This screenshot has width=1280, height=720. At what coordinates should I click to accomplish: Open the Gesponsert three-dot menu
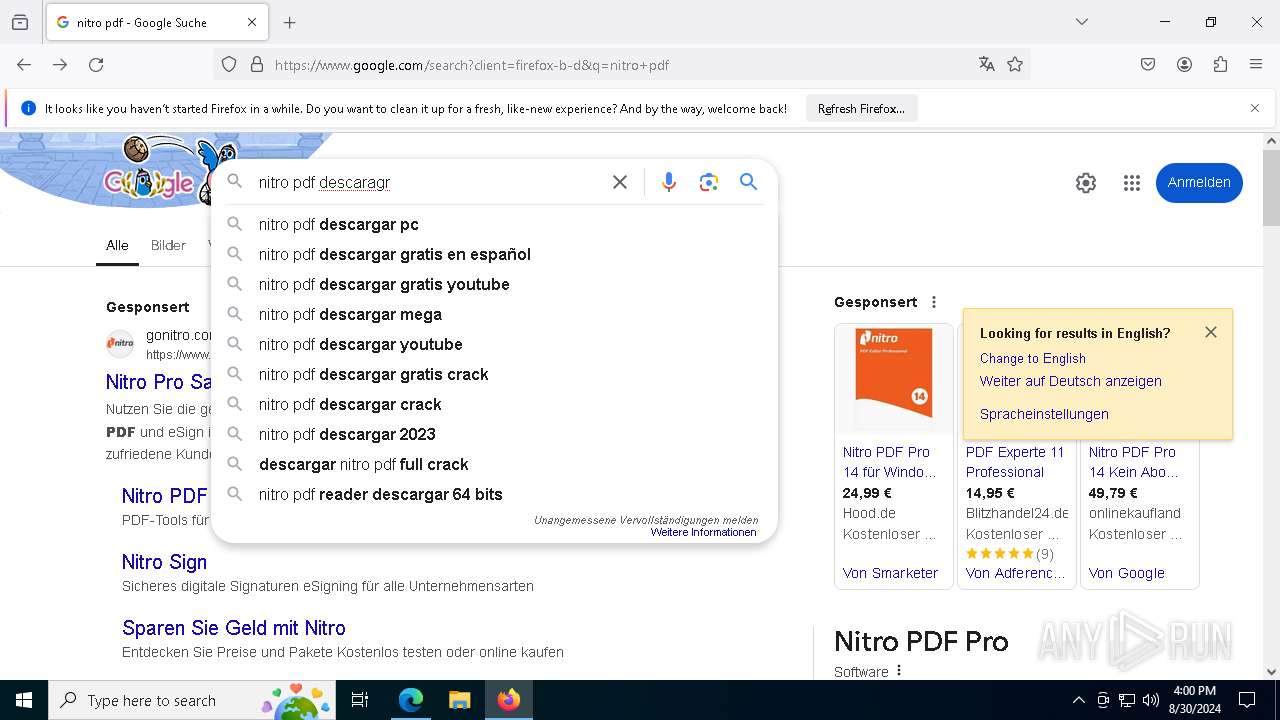click(x=934, y=302)
